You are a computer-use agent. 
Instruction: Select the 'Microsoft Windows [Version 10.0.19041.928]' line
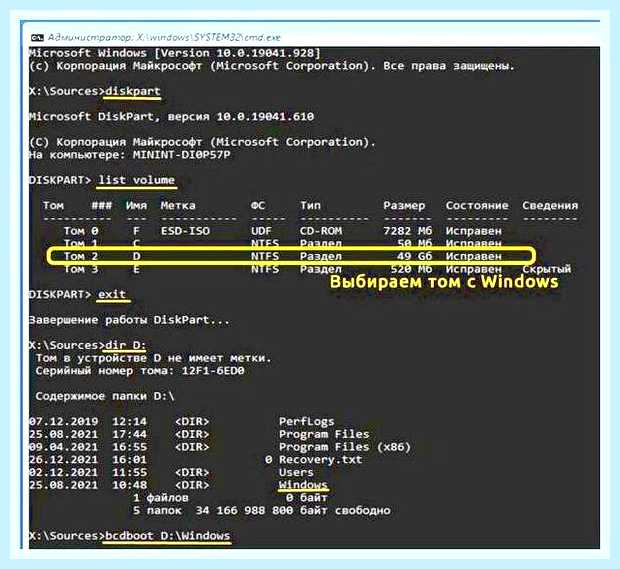174,53
